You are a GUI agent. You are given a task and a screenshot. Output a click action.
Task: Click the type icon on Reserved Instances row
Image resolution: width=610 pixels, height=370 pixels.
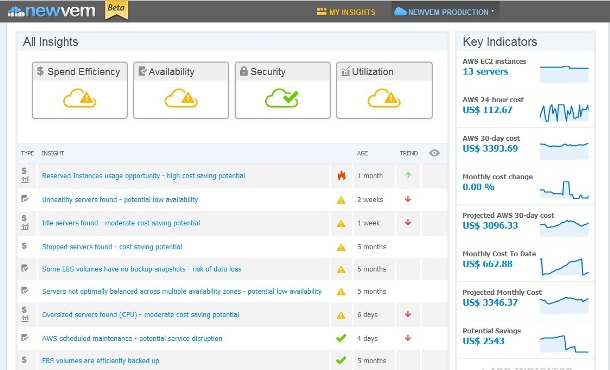click(x=25, y=175)
